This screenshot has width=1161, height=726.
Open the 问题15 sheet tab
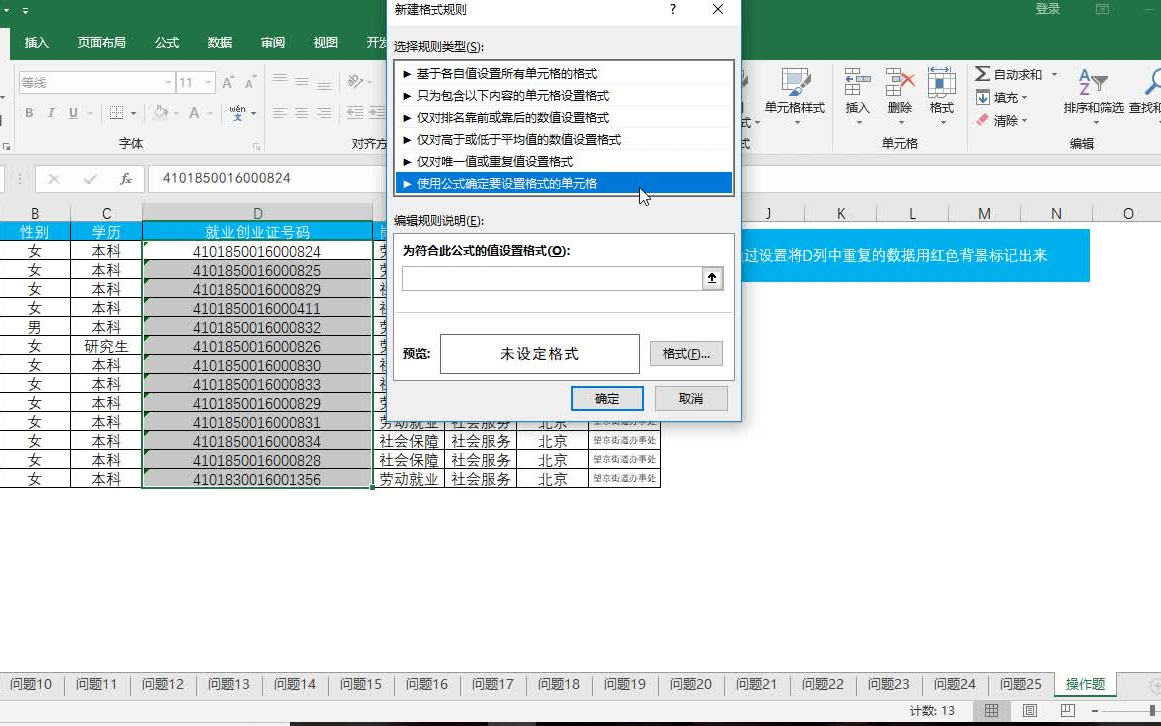(359, 684)
